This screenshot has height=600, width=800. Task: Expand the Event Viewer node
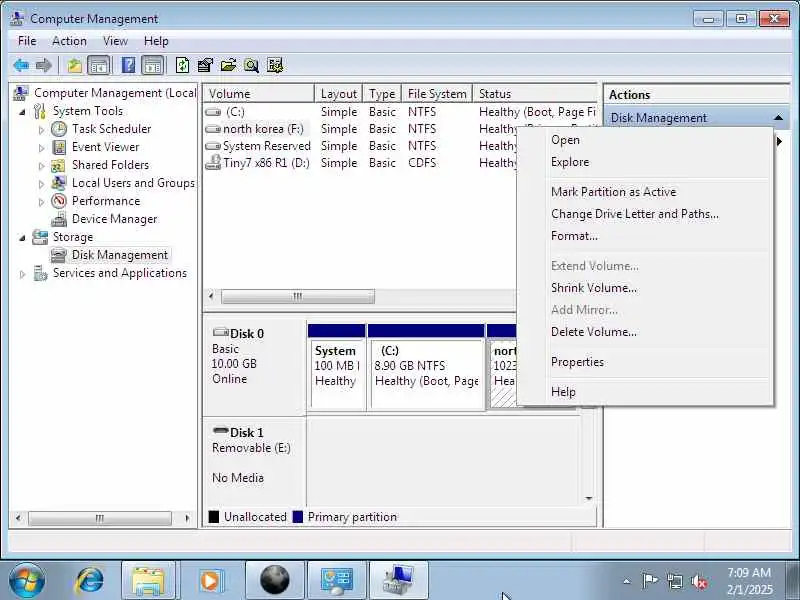pos(41,148)
